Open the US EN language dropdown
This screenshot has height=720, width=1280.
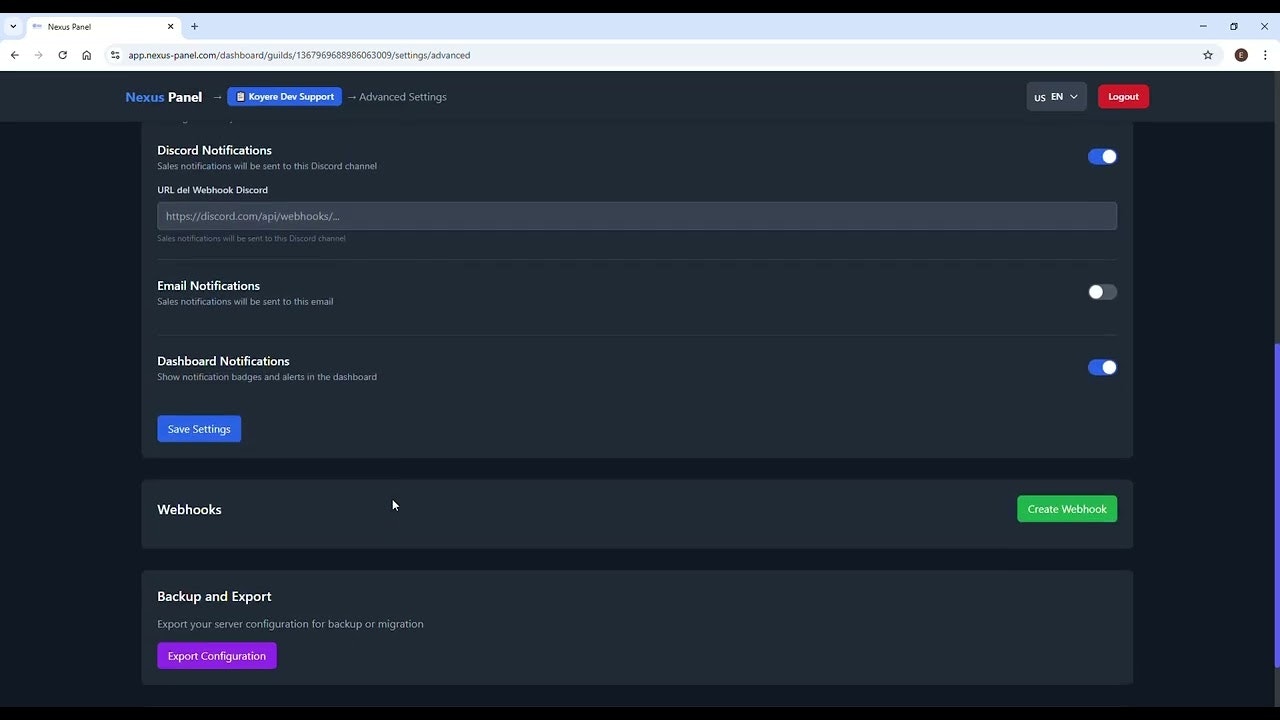pos(1056,96)
